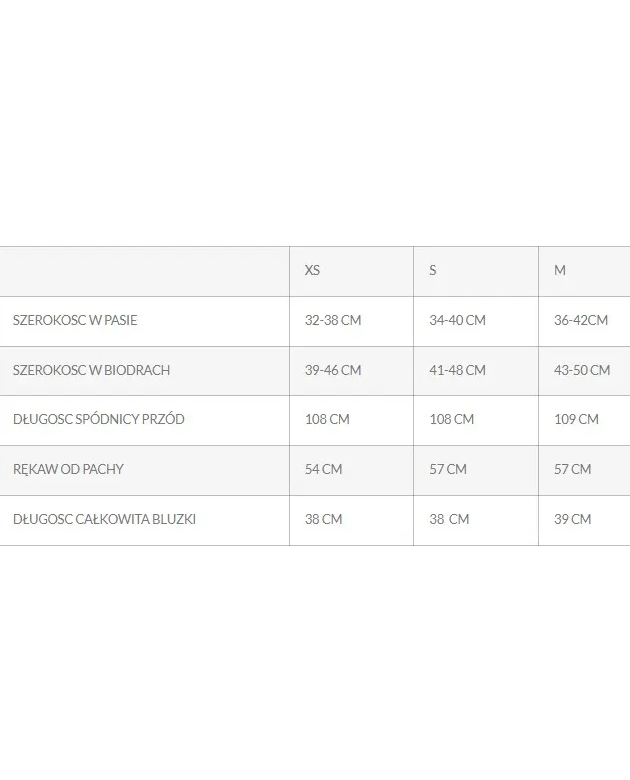Click the RĘKAW OD PACHY label

point(68,469)
